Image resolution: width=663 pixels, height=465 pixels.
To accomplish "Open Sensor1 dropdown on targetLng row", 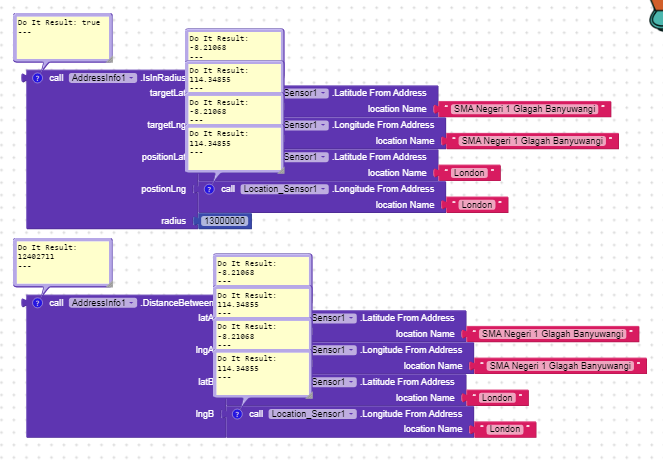I will pos(306,125).
